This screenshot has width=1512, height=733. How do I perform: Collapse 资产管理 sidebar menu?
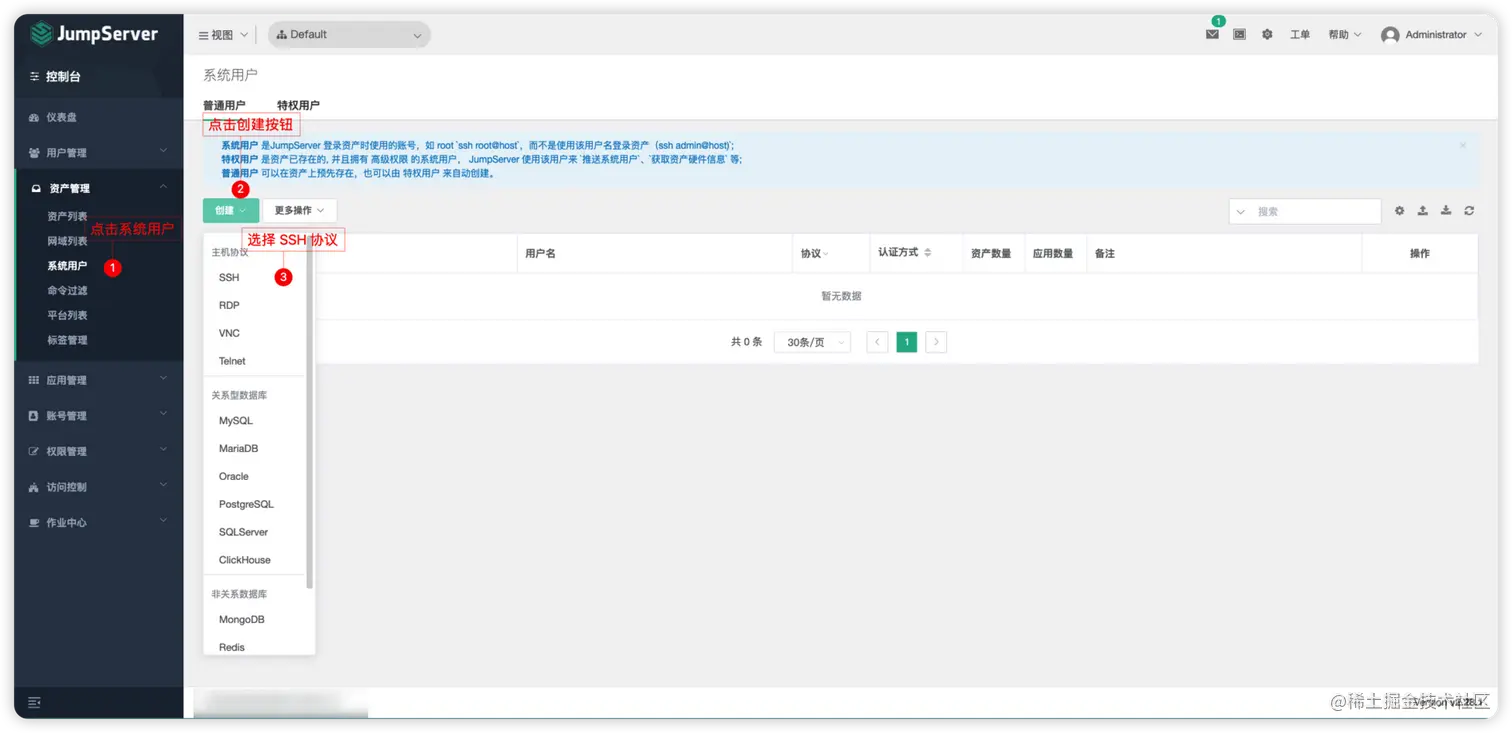pyautogui.click(x=99, y=188)
